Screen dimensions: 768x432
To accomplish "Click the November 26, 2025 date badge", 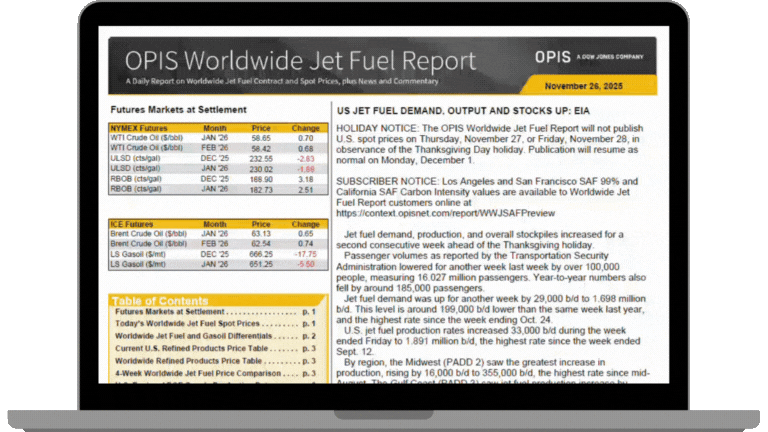I will click(607, 85).
